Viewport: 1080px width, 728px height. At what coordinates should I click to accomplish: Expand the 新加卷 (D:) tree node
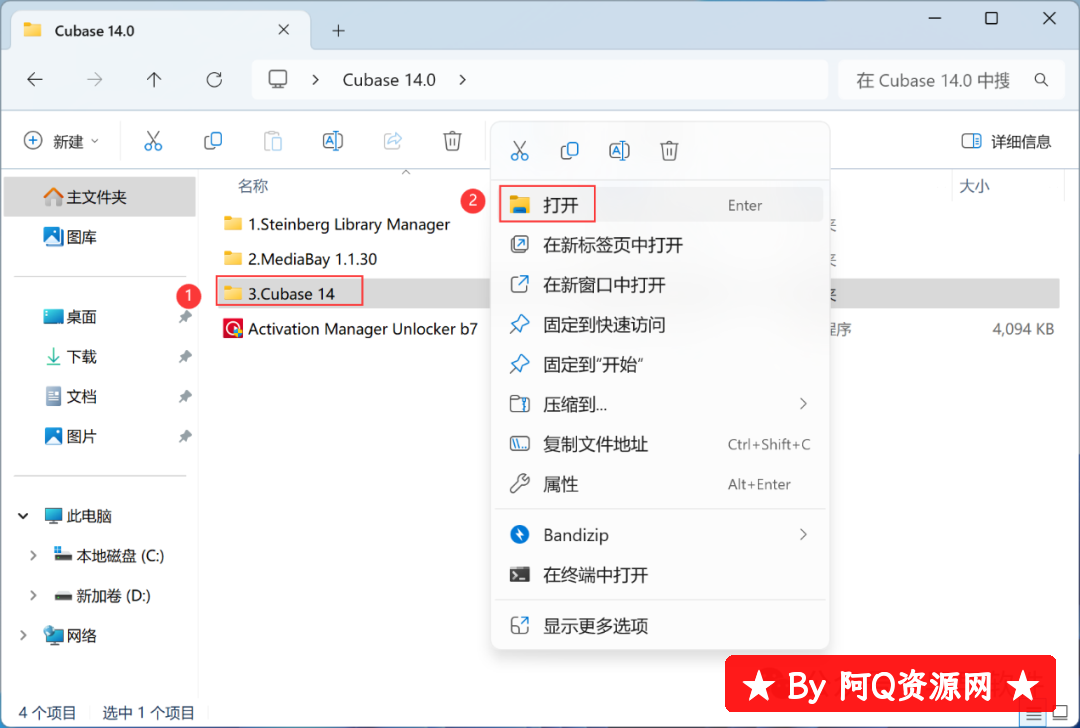point(32,596)
